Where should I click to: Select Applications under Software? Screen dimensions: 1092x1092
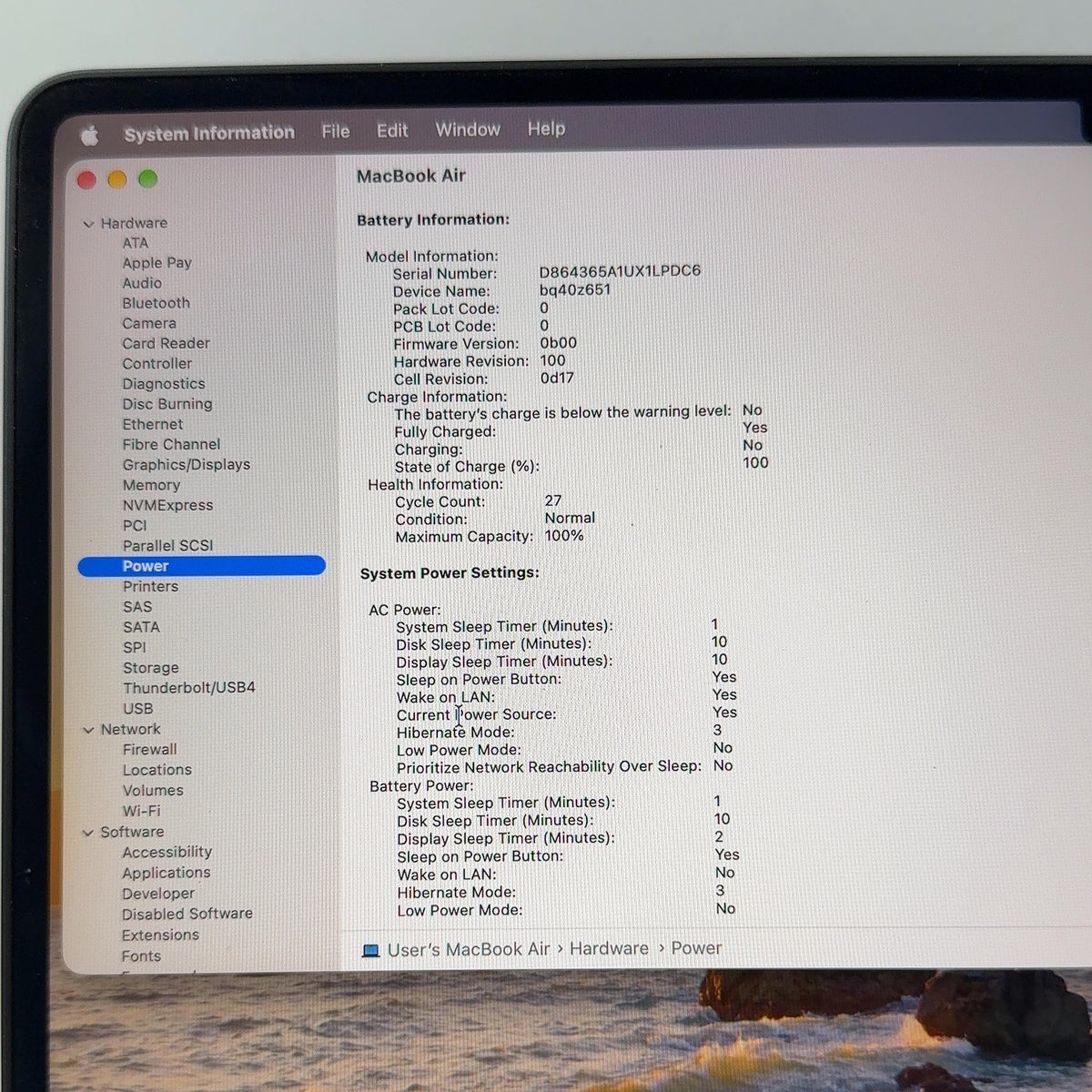166,873
